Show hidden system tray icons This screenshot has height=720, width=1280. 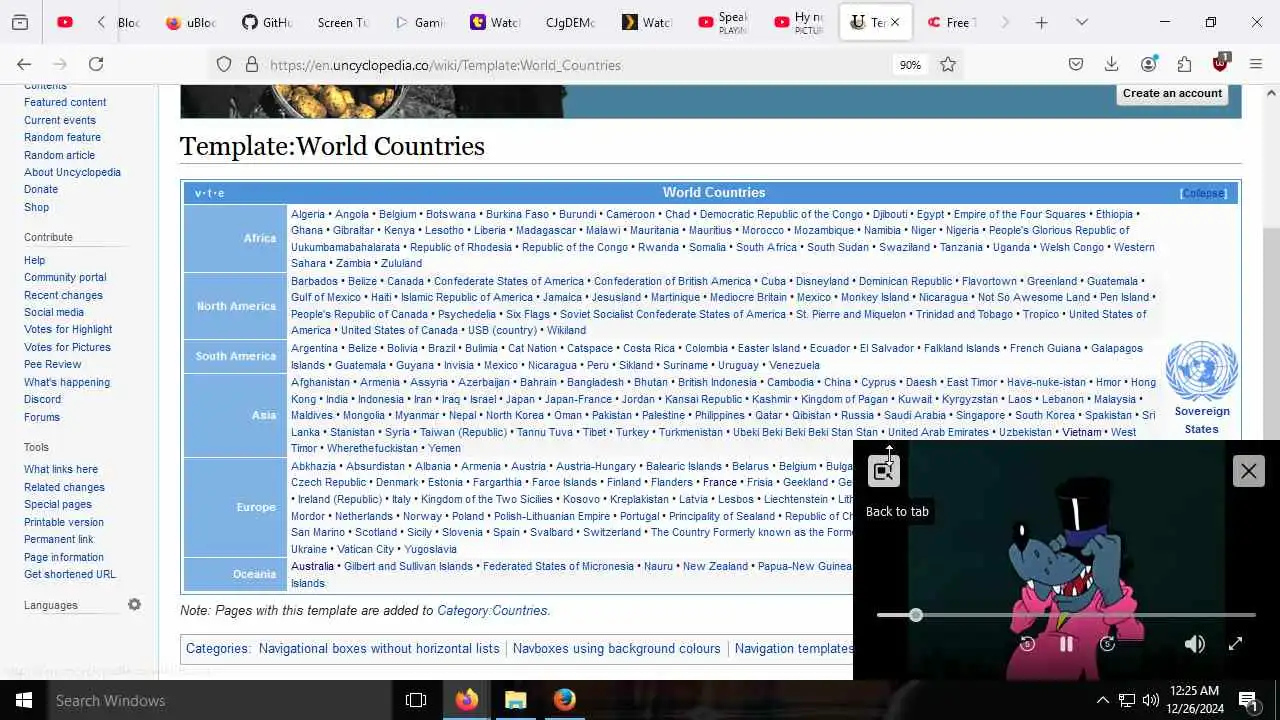point(1102,700)
